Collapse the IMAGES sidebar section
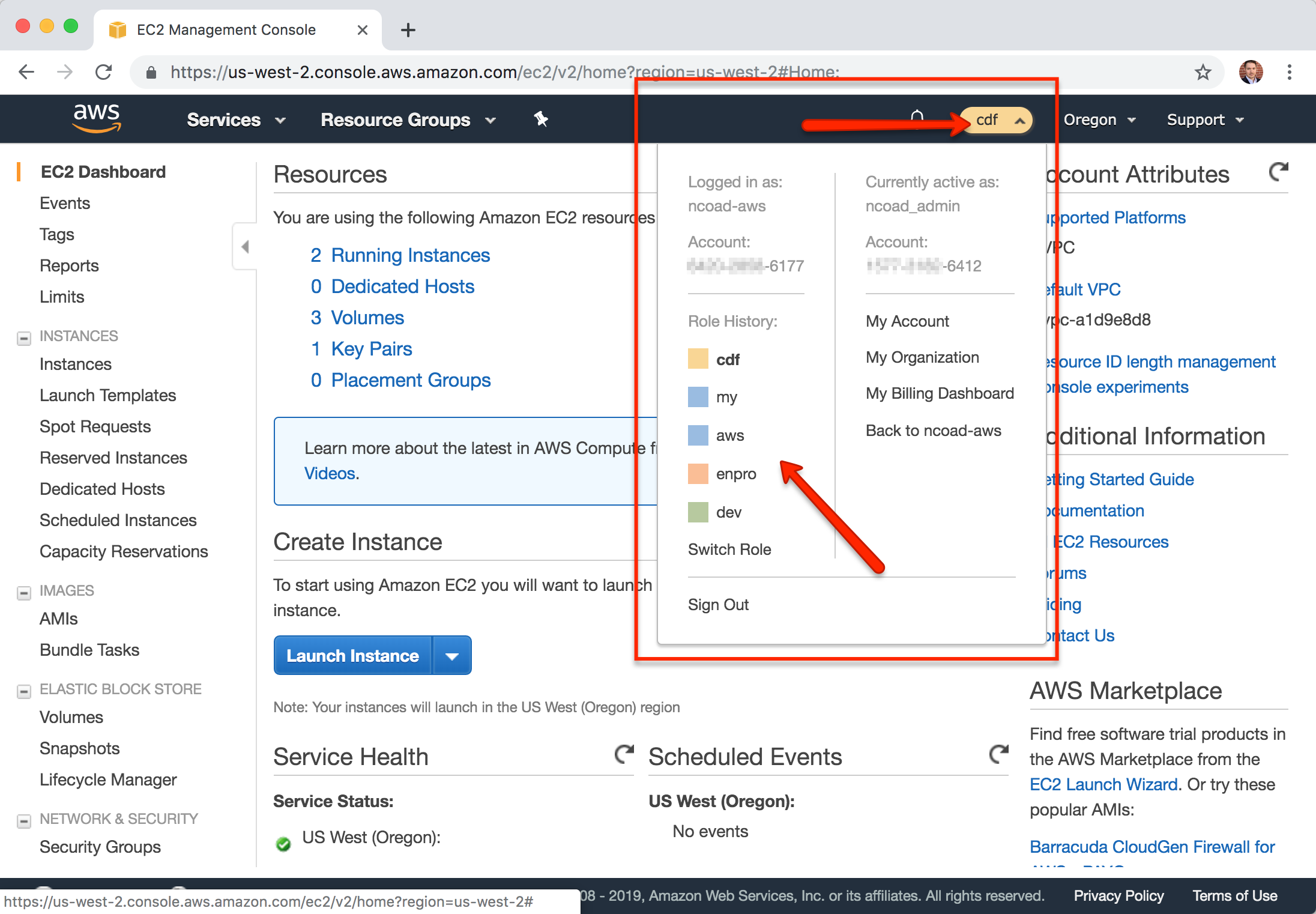 point(24,593)
